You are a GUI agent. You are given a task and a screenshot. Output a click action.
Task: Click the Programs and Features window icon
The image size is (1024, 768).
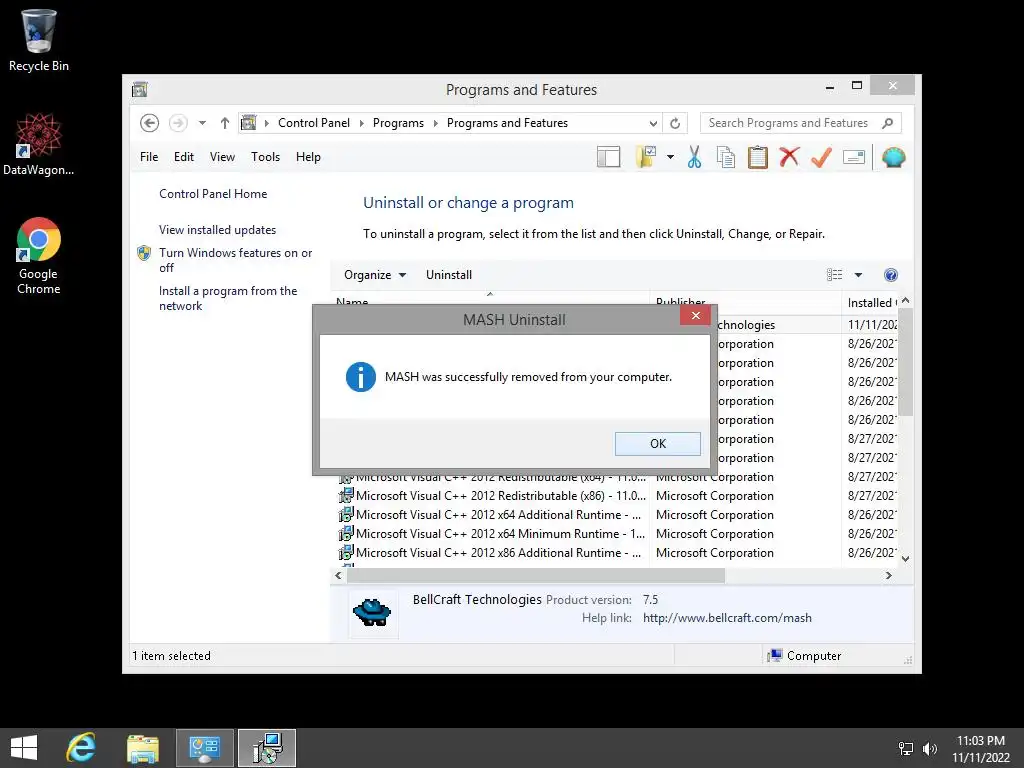click(140, 89)
